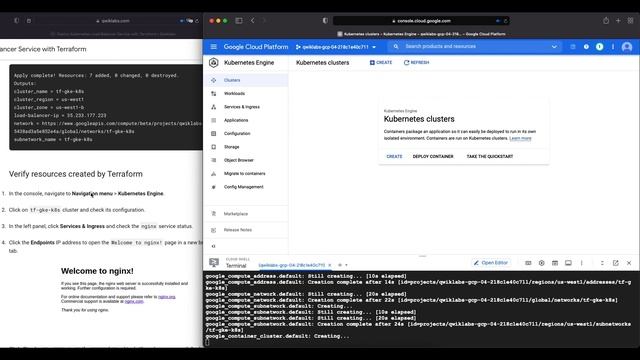Image resolution: width=640 pixels, height=360 pixels.
Task: Click the toolbar CREATE button
Action: tap(381, 62)
